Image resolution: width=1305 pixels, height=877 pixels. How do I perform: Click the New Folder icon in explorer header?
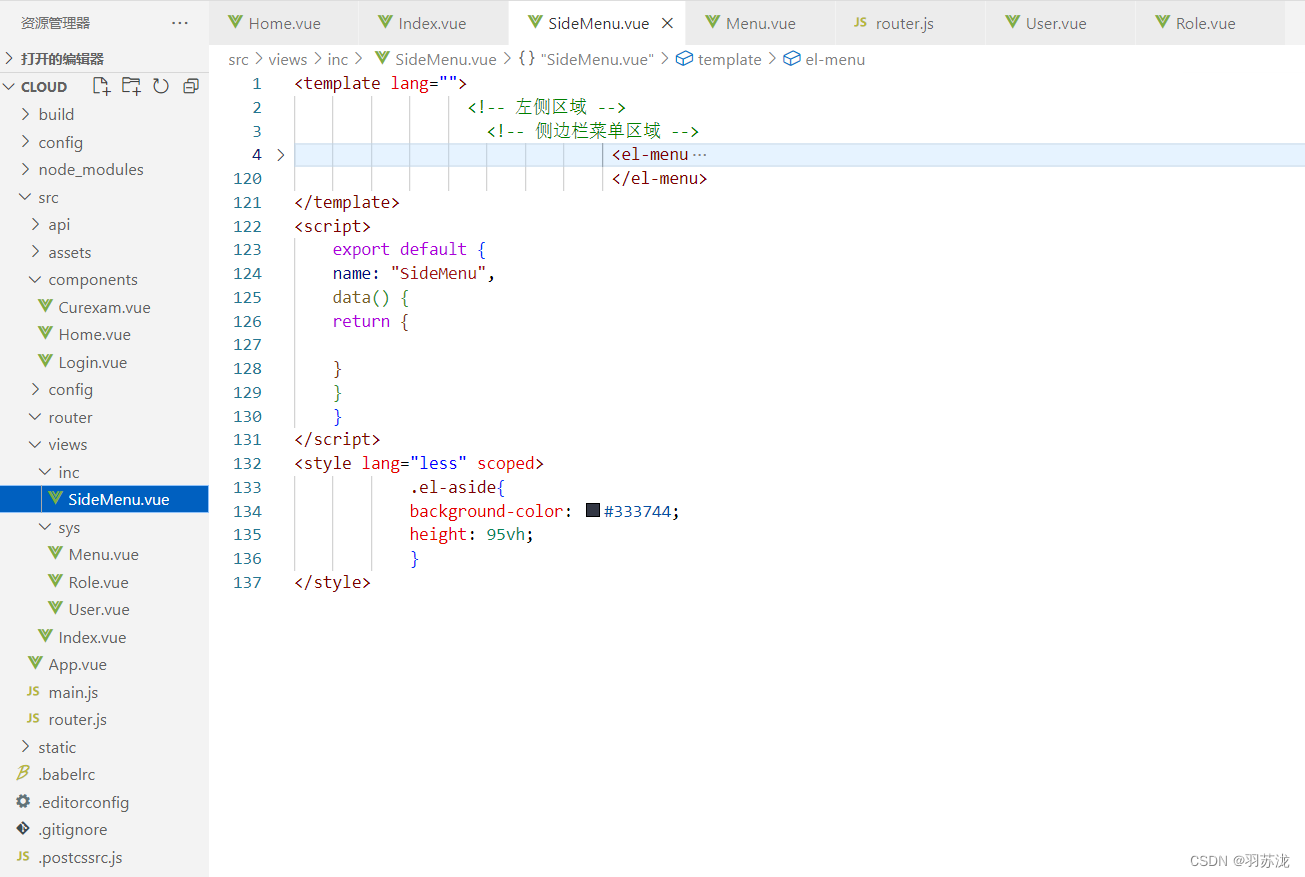(x=131, y=86)
